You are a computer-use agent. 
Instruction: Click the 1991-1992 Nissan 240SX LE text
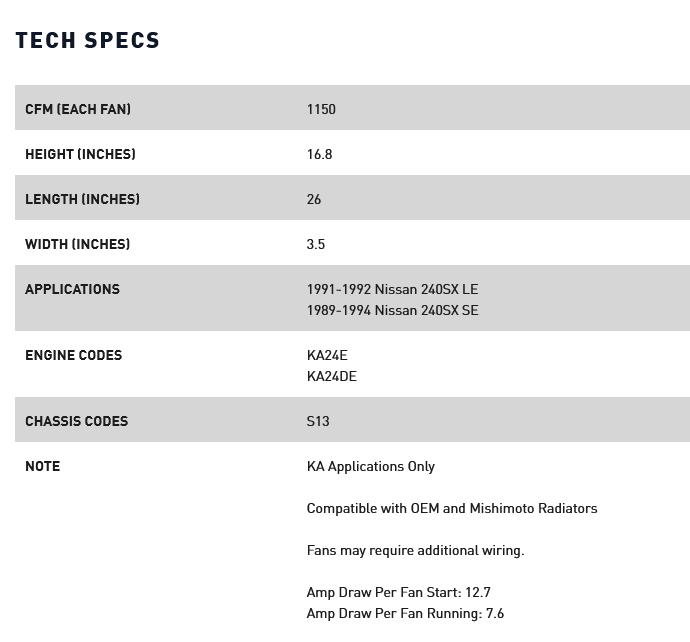(x=392, y=289)
